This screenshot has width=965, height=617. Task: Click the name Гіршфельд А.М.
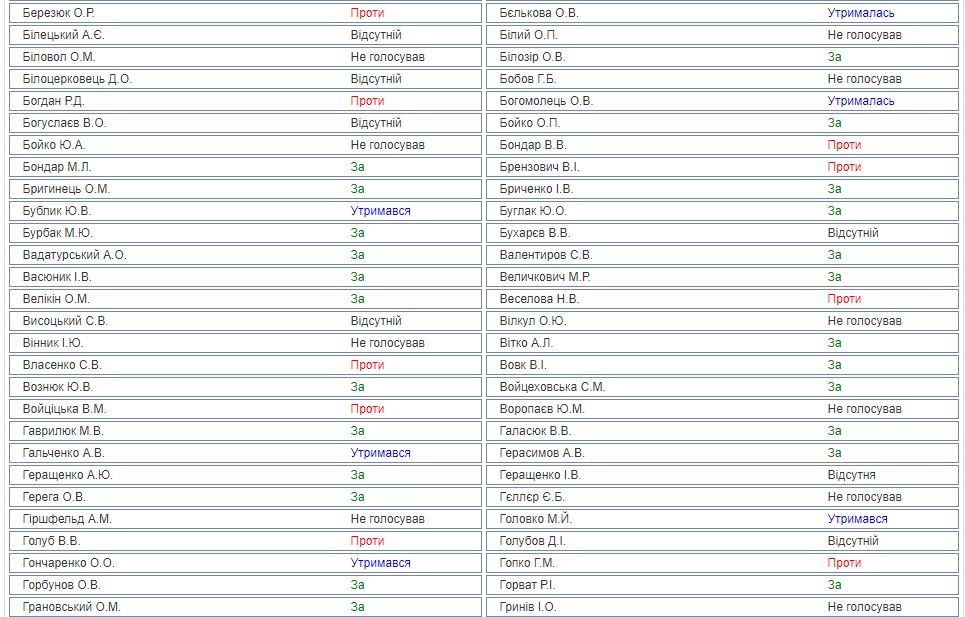point(67,519)
